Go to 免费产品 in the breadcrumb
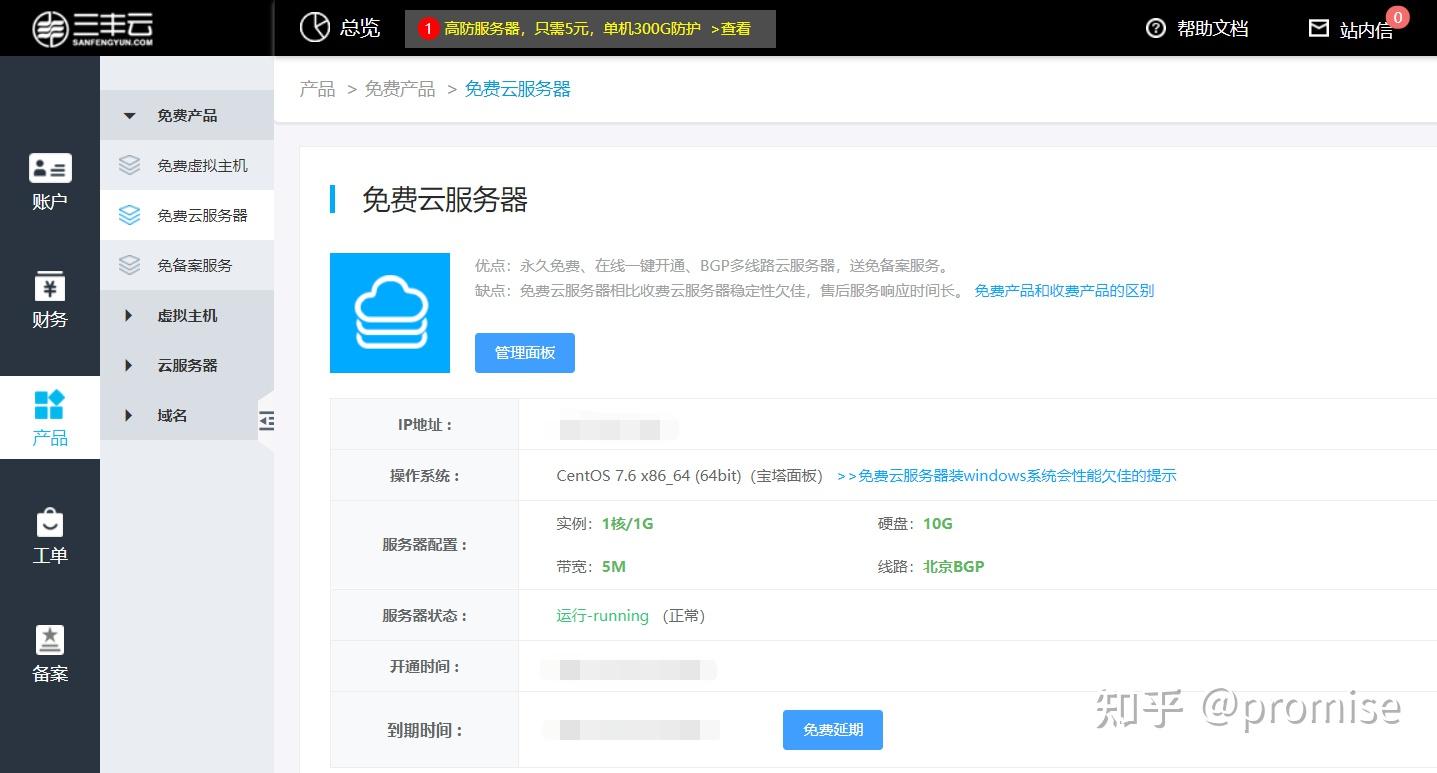Screen dimensions: 1437x773 coord(400,89)
